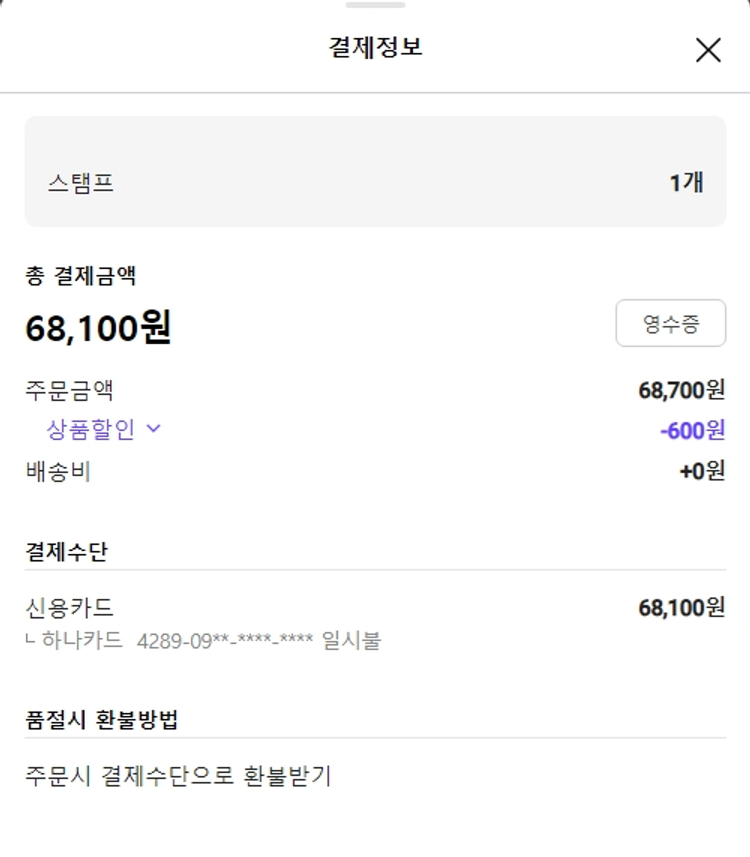Click the purple -600원 discount amount
The width and height of the screenshot is (750, 857).
click(x=692, y=430)
